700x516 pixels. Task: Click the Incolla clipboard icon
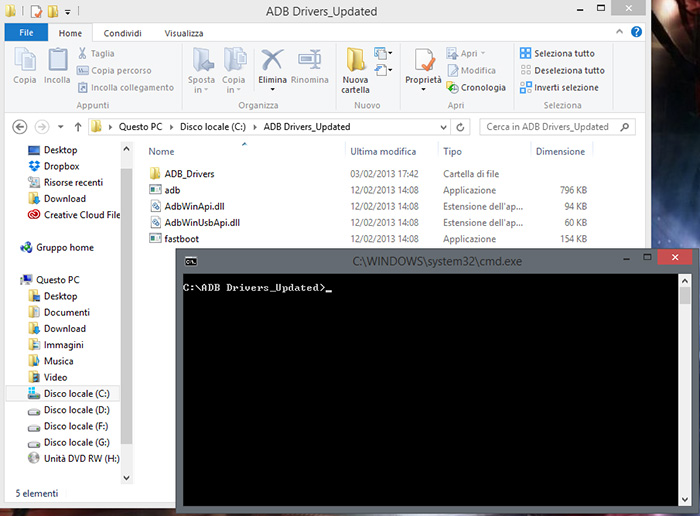(58, 60)
